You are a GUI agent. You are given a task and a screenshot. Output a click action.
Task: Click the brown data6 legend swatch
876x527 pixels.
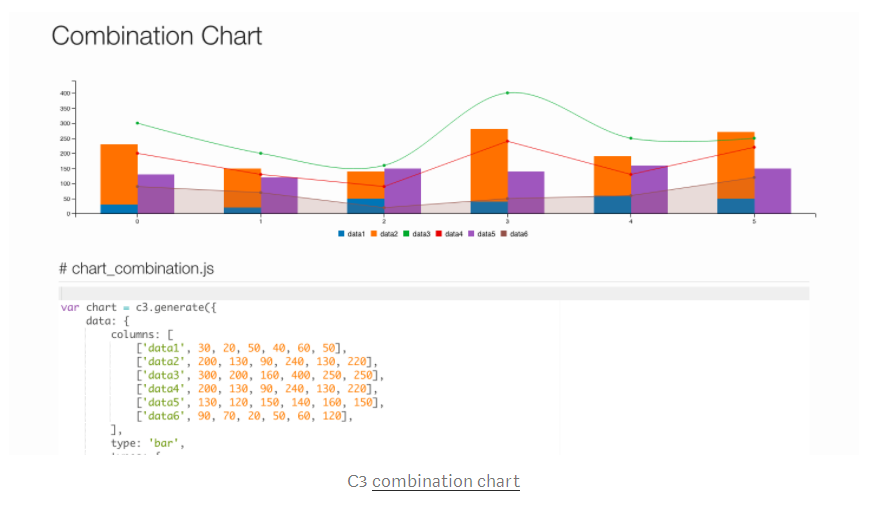tap(504, 233)
